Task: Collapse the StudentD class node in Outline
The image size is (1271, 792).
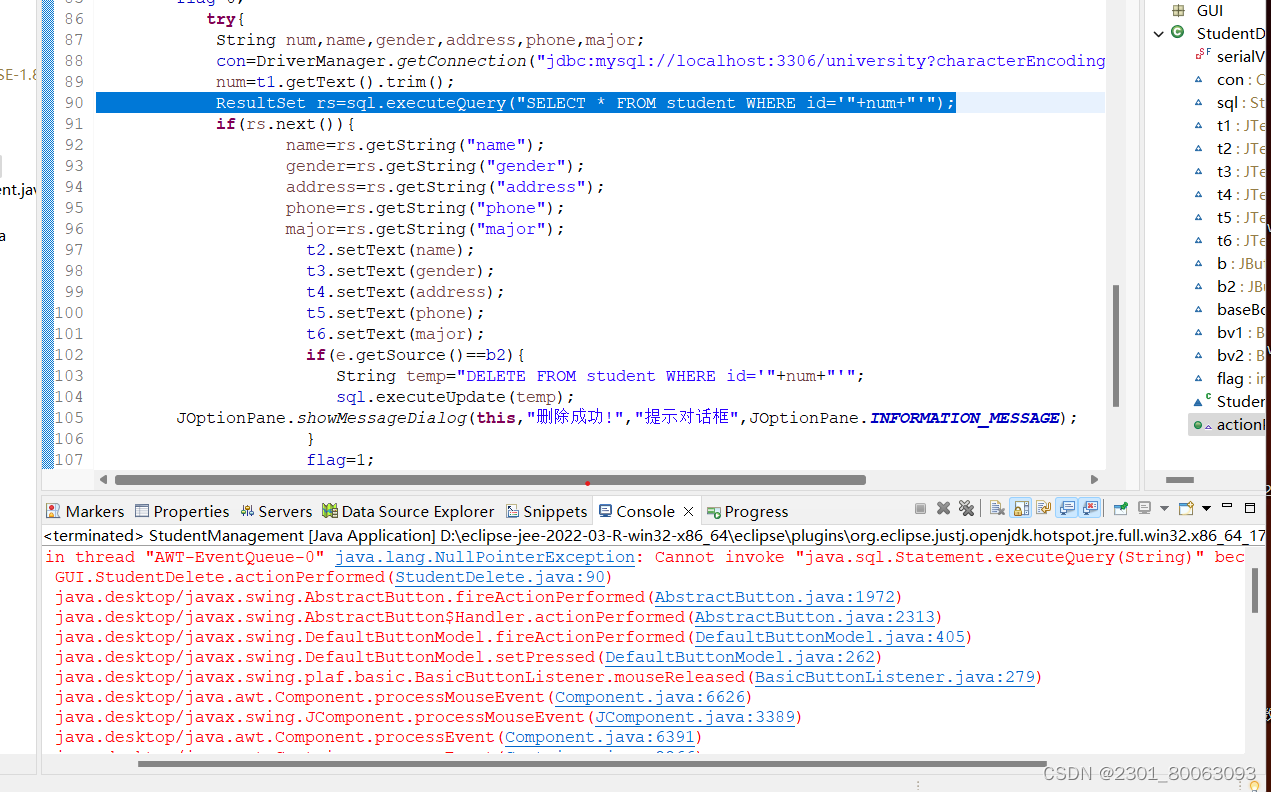Action: pyautogui.click(x=1158, y=32)
